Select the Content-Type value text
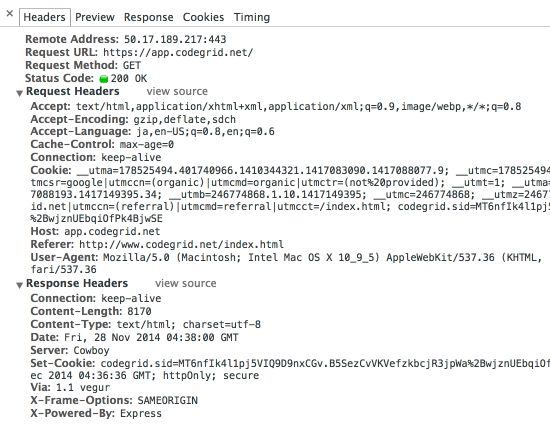The width and height of the screenshot is (550, 428). click(189, 325)
